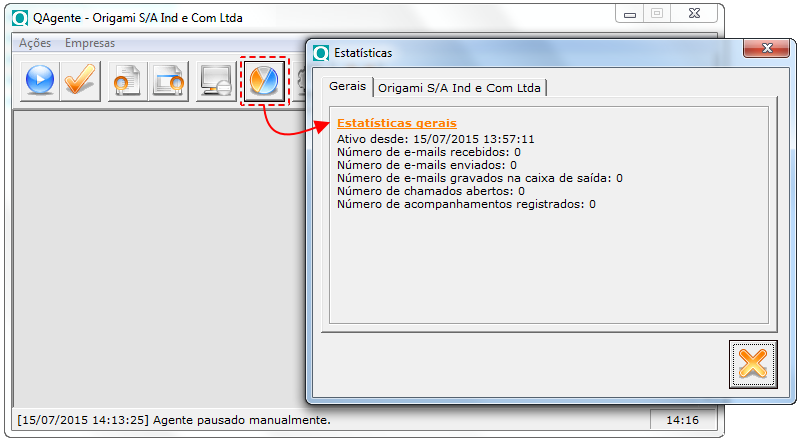Screen dimensions: 801x442
Task: Click 'Número de chamados abertos: 0' line
Action: (x=431, y=191)
